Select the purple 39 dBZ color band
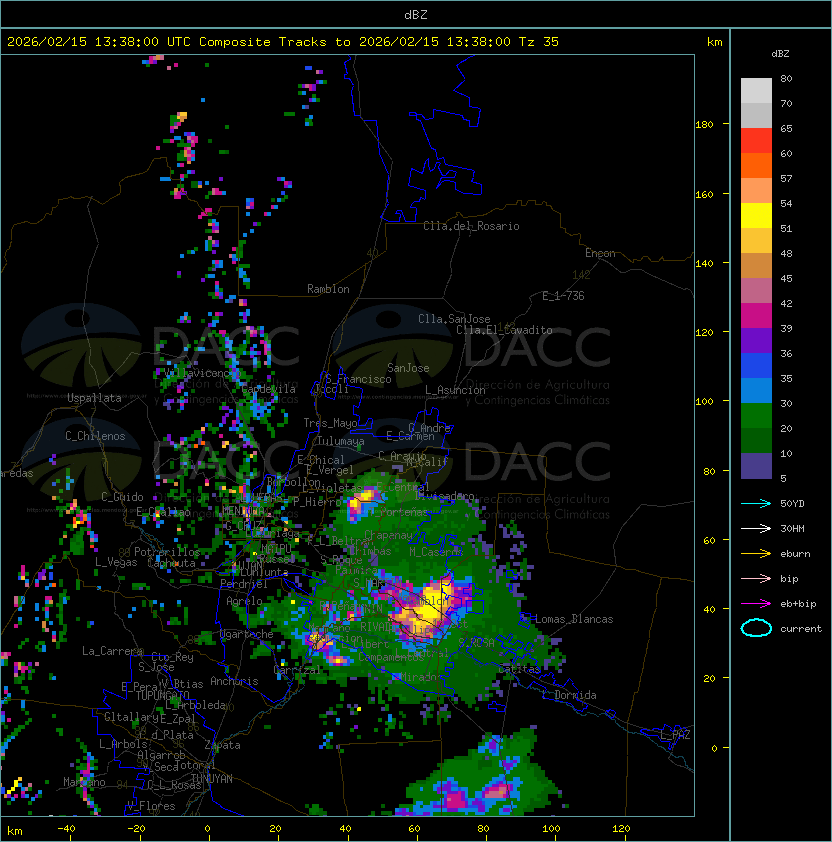This screenshot has width=832, height=842. tap(756, 340)
